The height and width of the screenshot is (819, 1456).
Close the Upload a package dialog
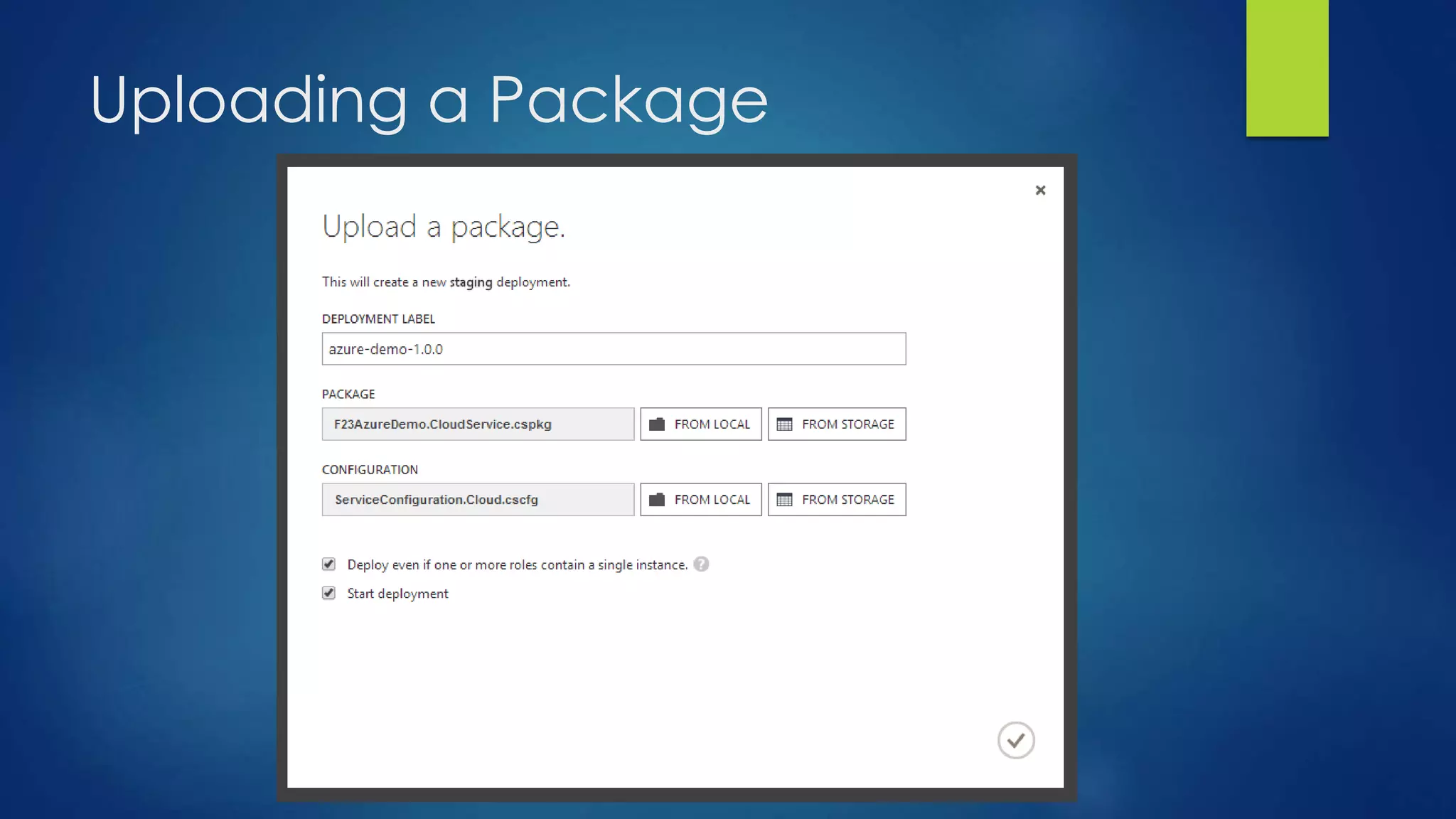[1040, 190]
